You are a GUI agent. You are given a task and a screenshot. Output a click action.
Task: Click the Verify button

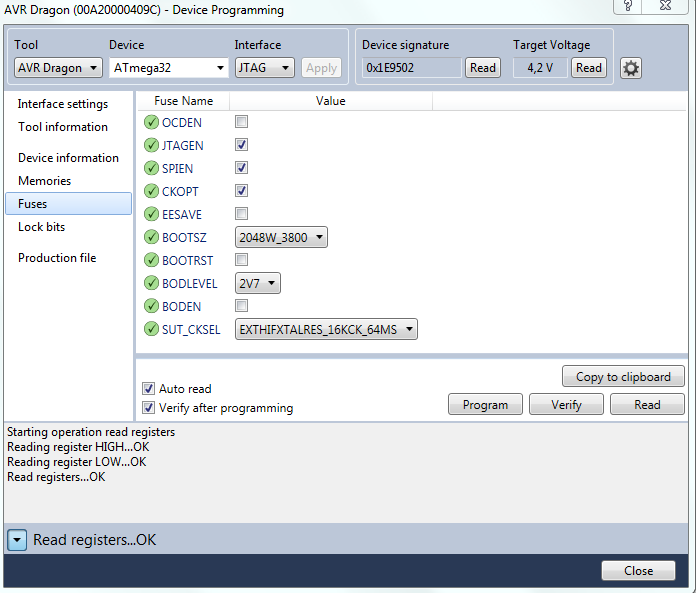tap(566, 404)
